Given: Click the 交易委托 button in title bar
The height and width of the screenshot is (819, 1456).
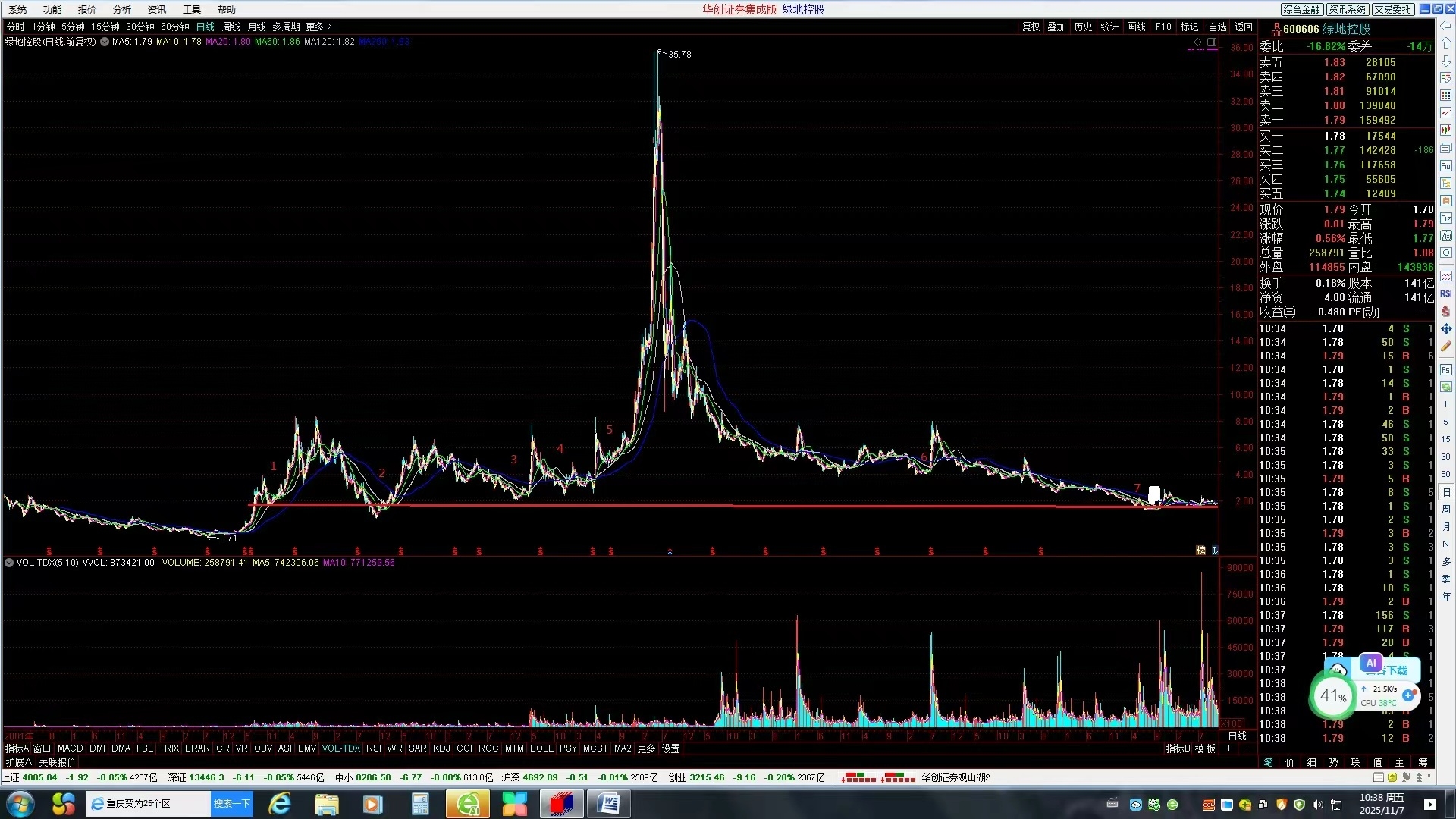Looking at the screenshot, I should pyautogui.click(x=1392, y=9).
